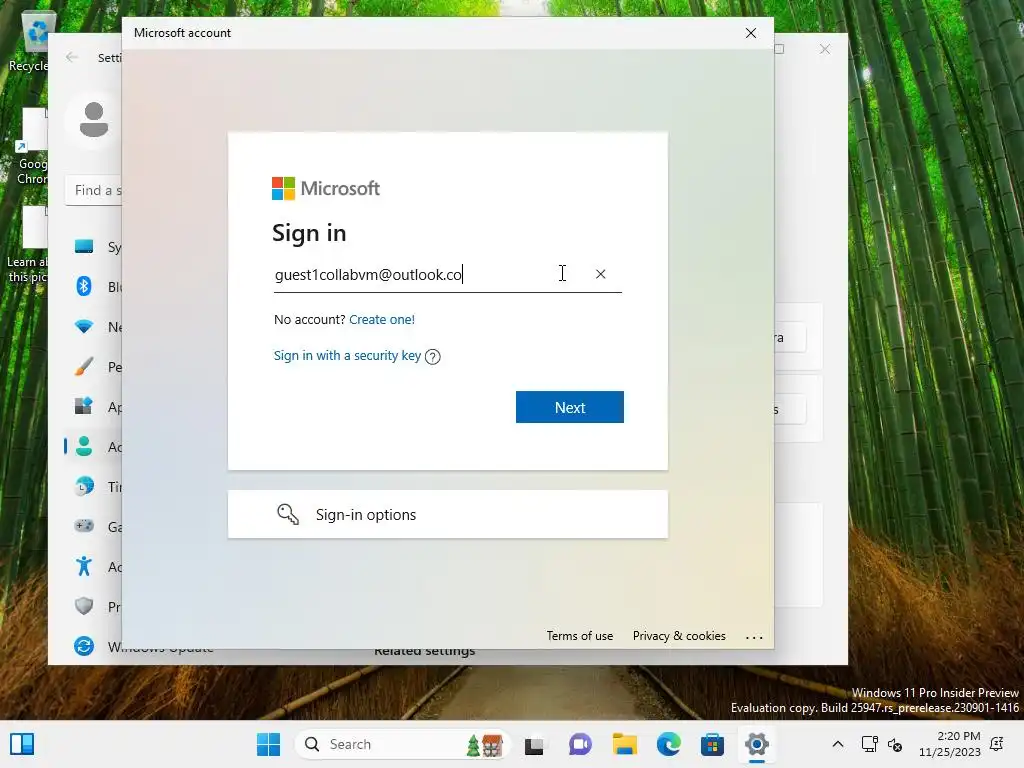Open the Chat app on the taskbar
The height and width of the screenshot is (768, 1024).
(x=579, y=744)
